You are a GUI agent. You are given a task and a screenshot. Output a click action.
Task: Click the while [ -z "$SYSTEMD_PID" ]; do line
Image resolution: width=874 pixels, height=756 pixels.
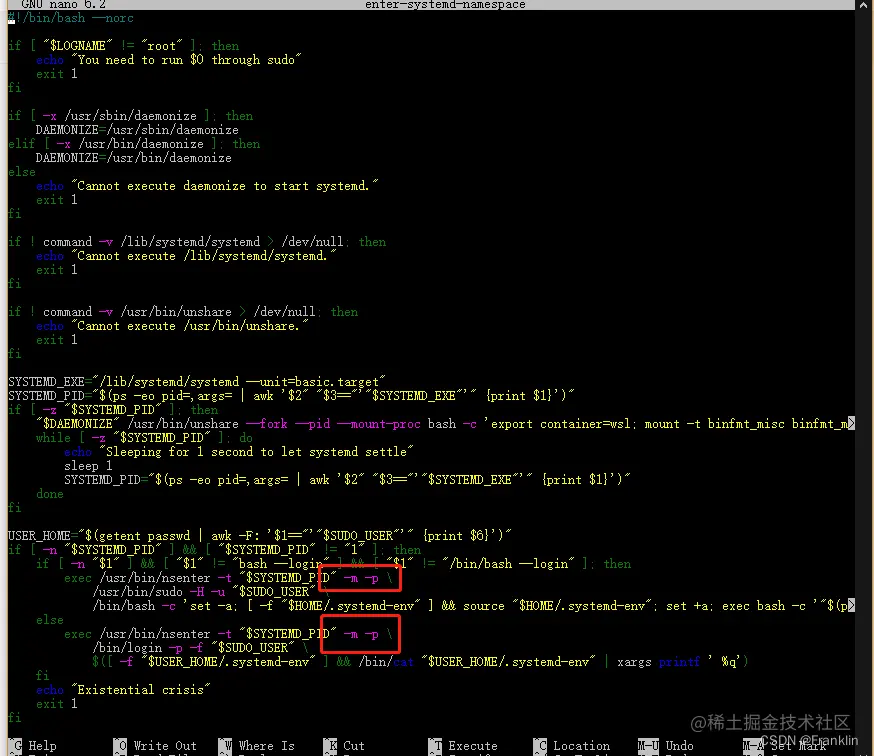click(144, 438)
